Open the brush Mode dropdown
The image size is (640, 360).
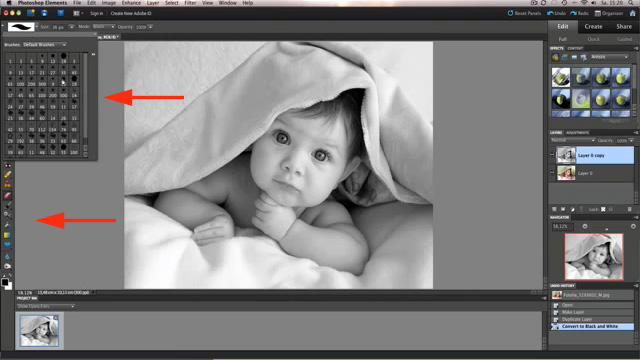pyautogui.click(x=103, y=27)
